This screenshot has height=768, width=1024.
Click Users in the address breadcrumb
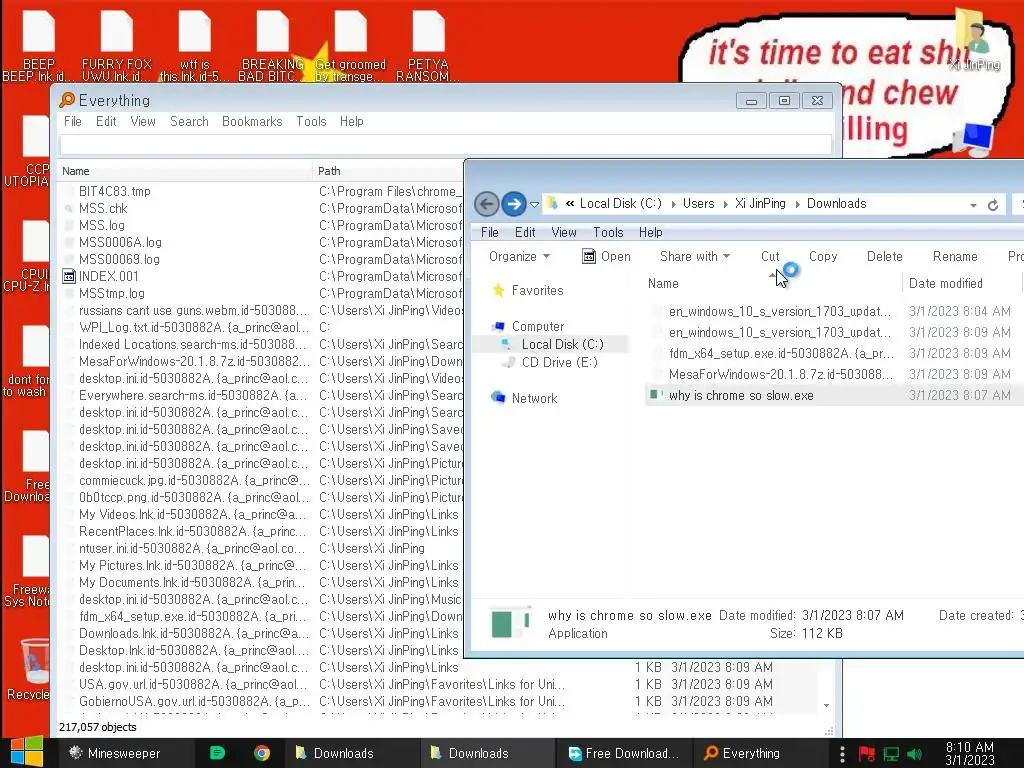[x=698, y=204]
